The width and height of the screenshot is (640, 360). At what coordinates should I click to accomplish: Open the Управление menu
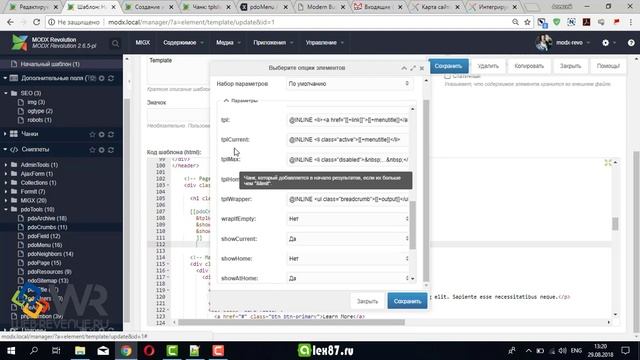(324, 42)
